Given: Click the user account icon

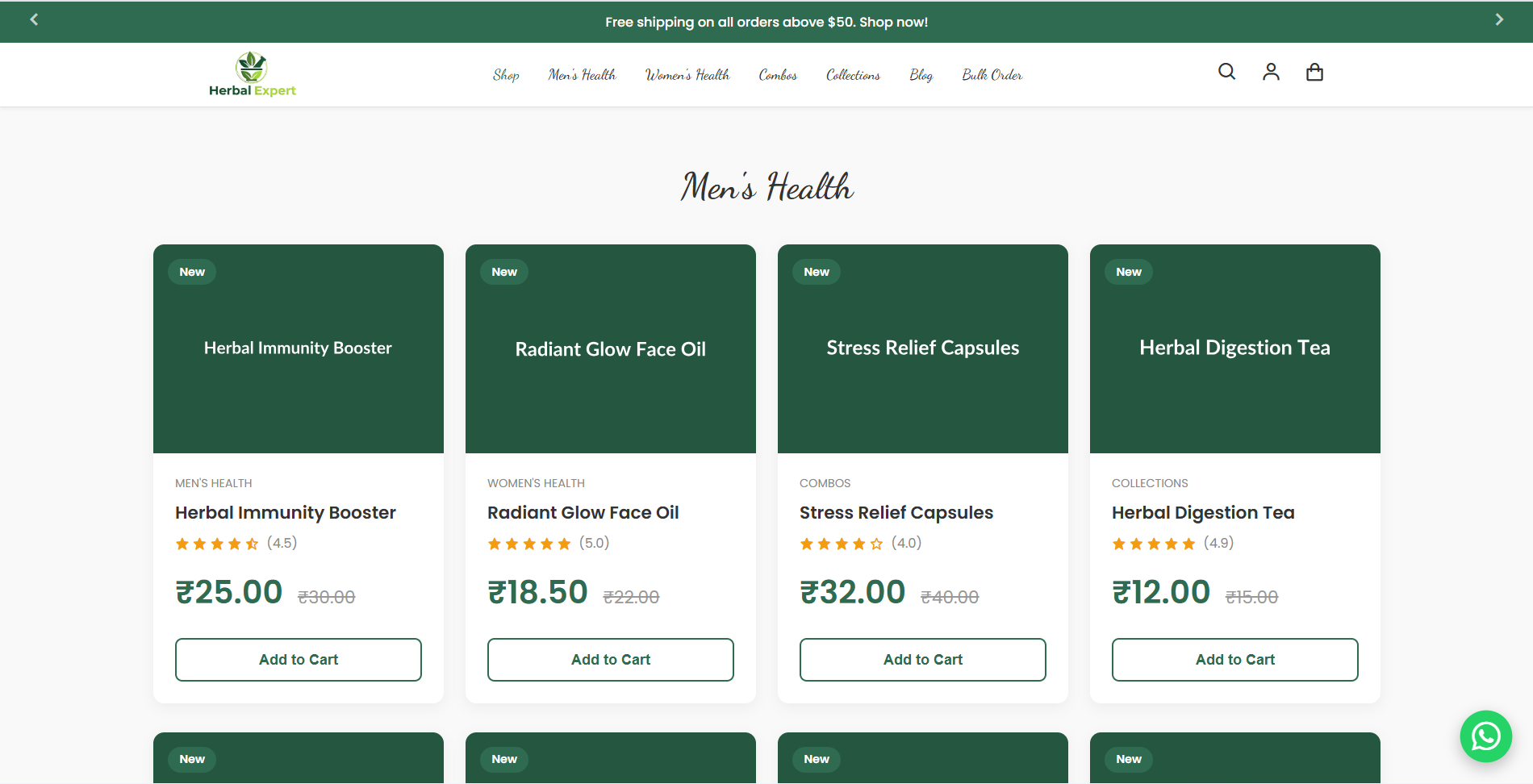Looking at the screenshot, I should tap(1270, 72).
